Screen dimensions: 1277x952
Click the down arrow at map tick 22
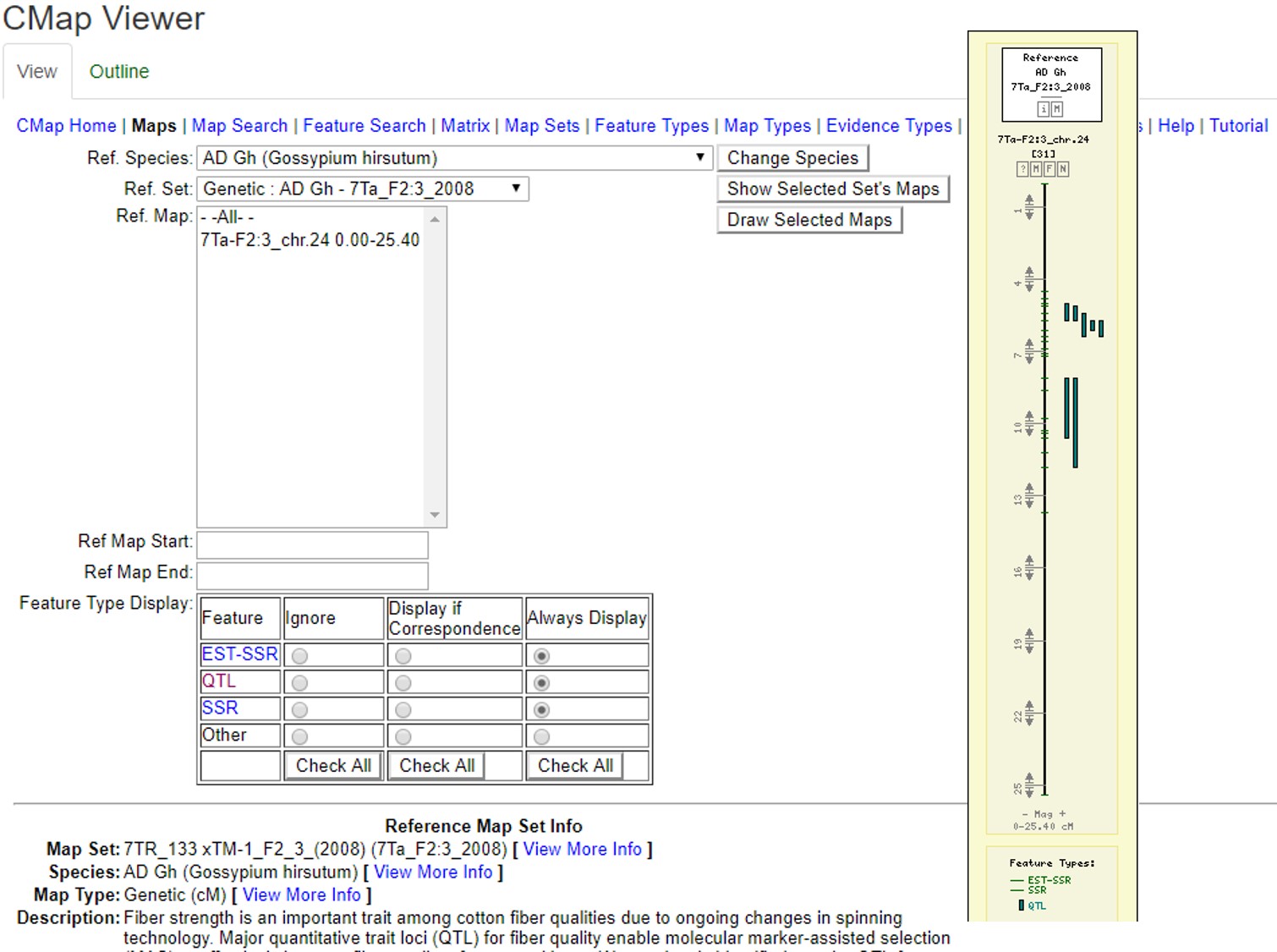(x=1029, y=719)
